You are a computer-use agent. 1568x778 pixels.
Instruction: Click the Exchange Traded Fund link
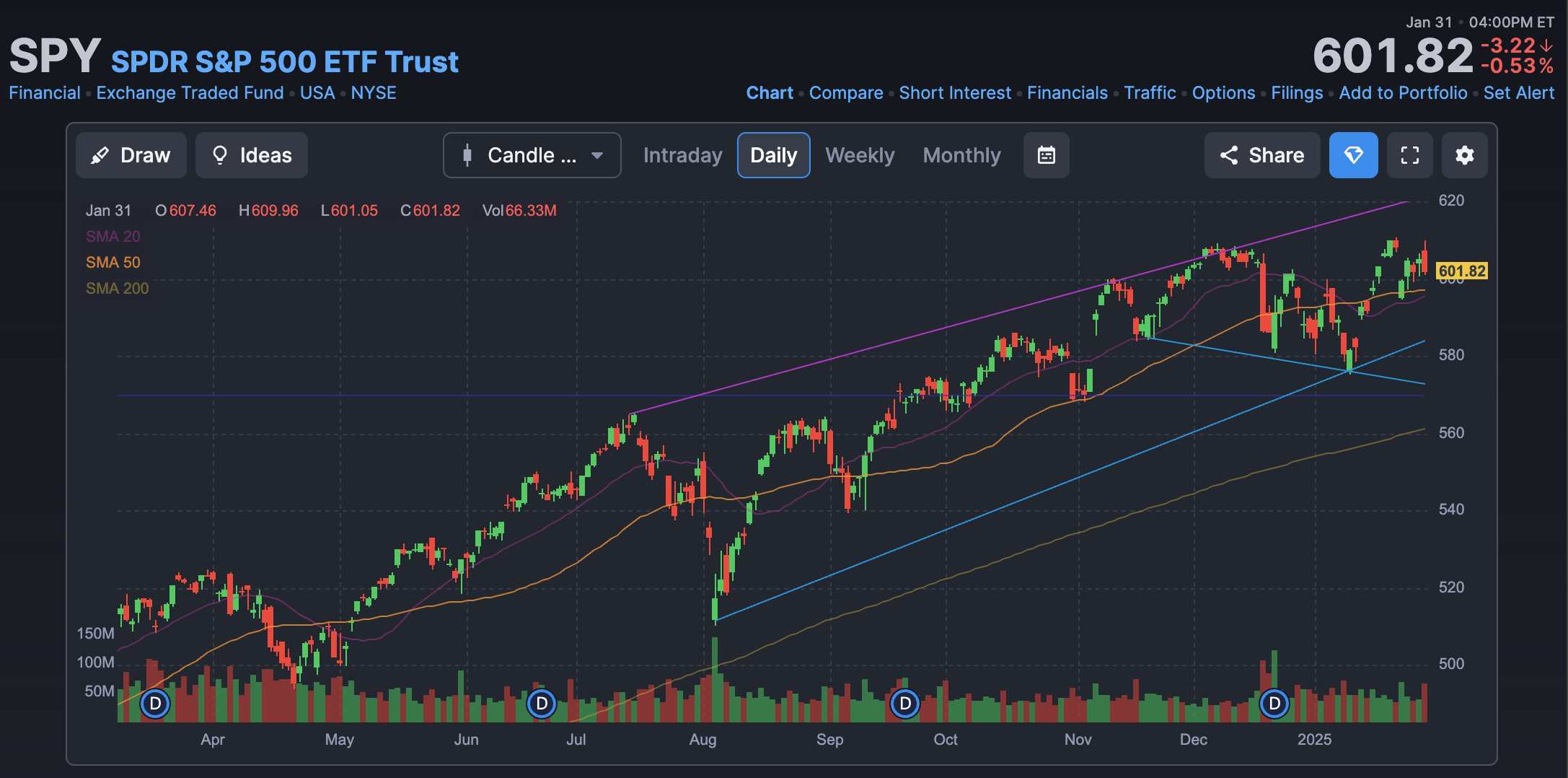[x=190, y=93]
